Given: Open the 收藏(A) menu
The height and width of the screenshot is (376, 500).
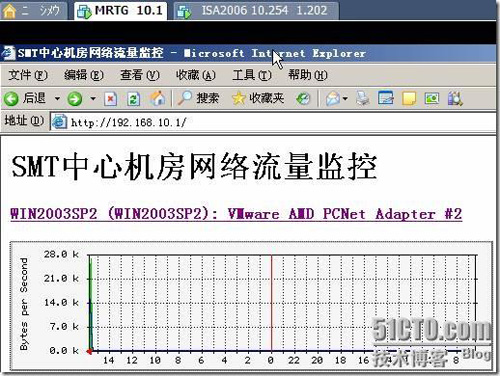Looking at the screenshot, I should point(196,75).
